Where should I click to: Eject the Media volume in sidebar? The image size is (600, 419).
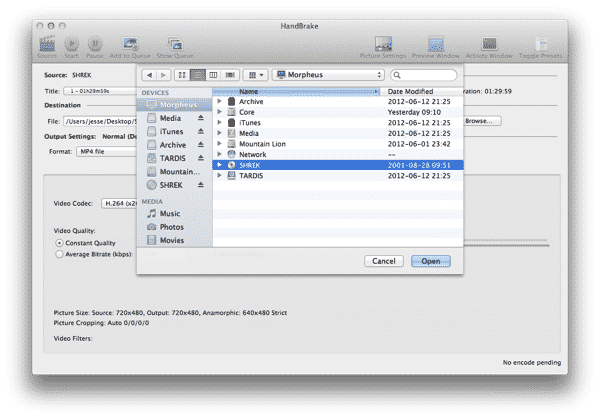pos(199,118)
